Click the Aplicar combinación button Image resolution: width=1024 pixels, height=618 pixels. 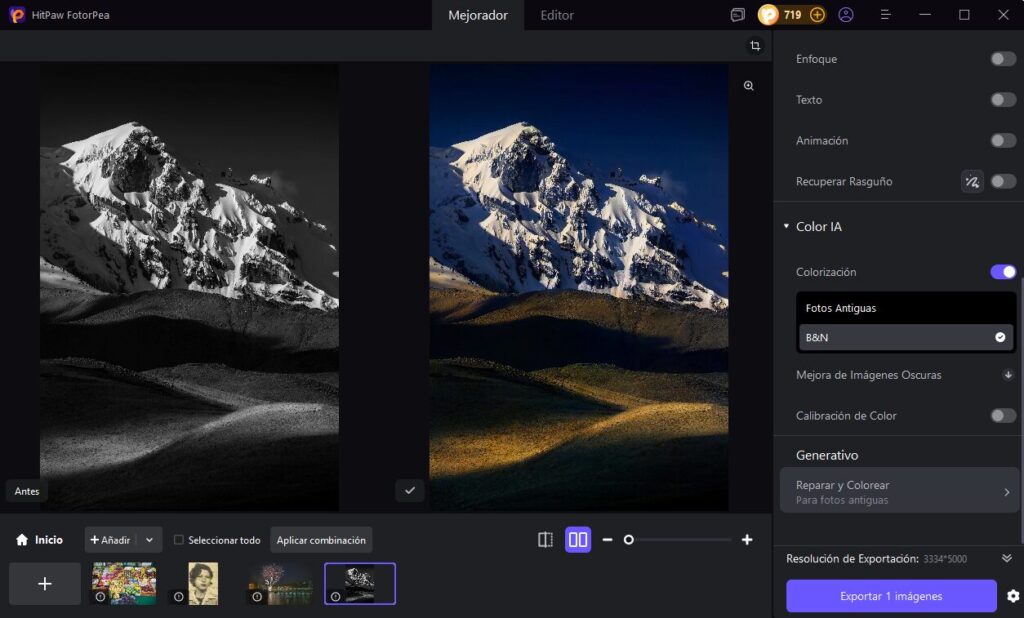coord(321,540)
